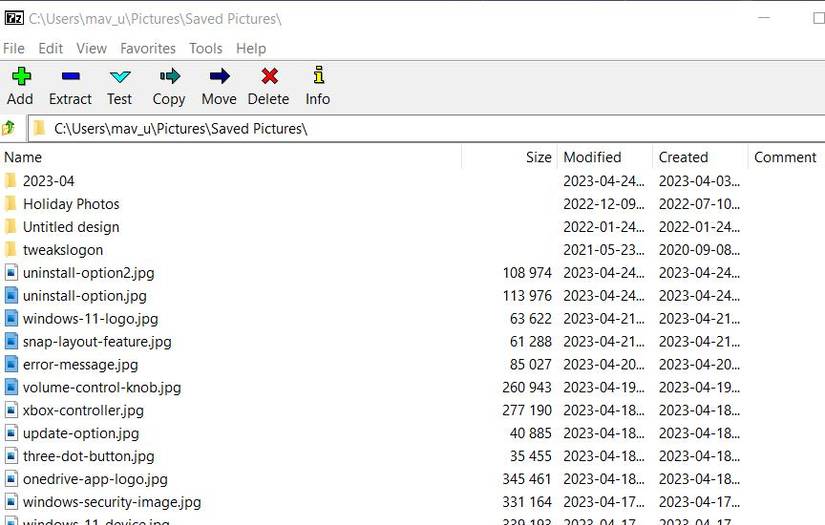The image size is (825, 525).
Task: Click into the address path field
Action: (x=426, y=128)
